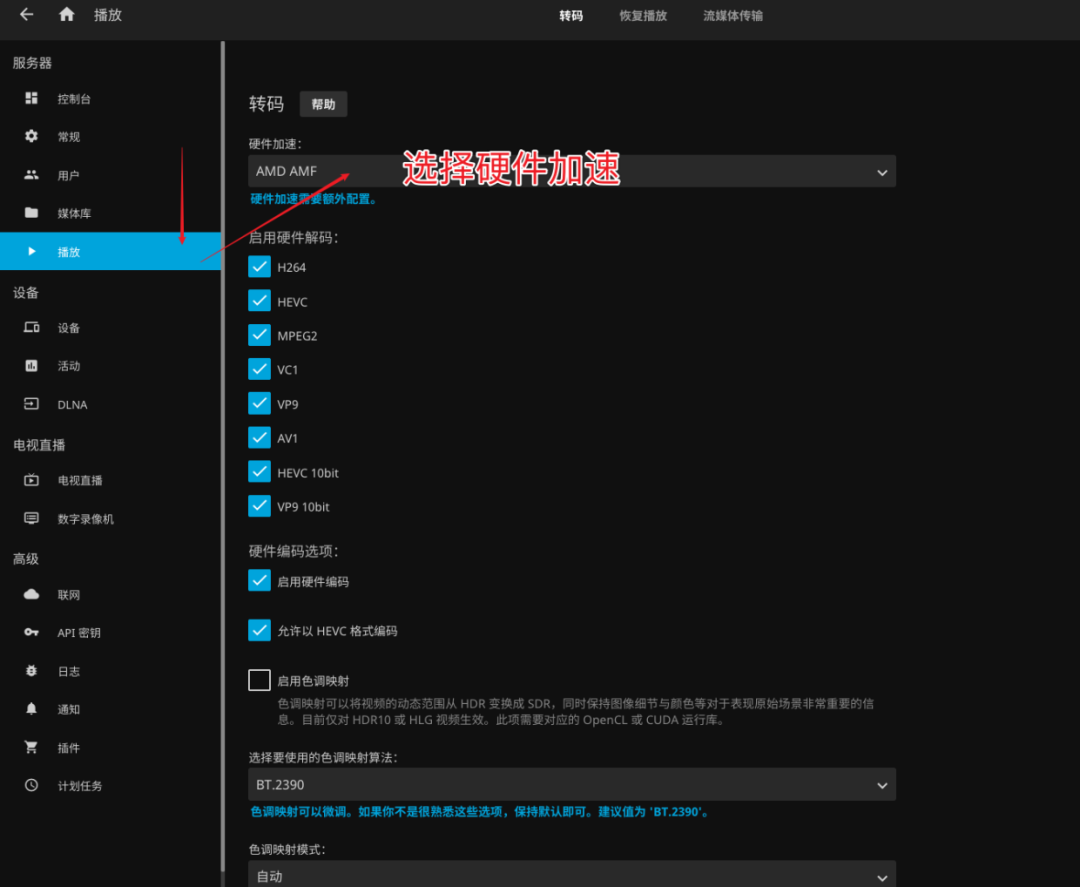1080x887 pixels.
Task: Open the API 密钥 page label
Action: tap(79, 633)
